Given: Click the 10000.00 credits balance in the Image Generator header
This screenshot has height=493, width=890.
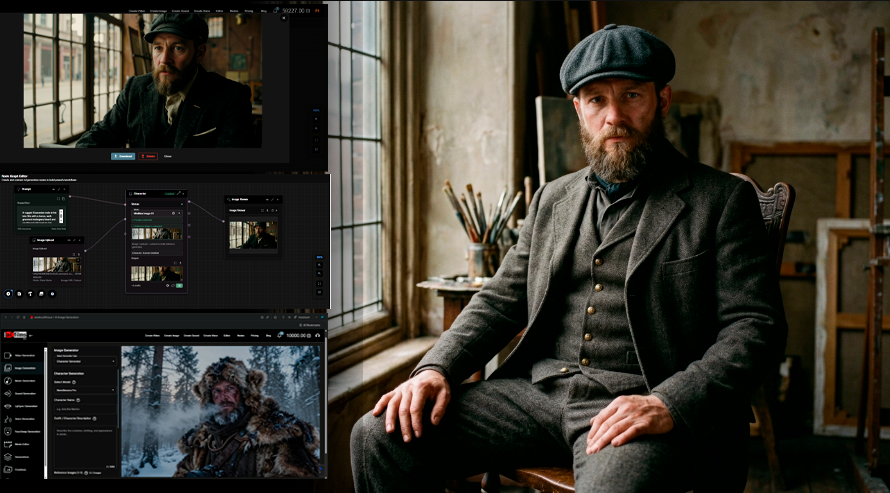Looking at the screenshot, I should coord(298,335).
